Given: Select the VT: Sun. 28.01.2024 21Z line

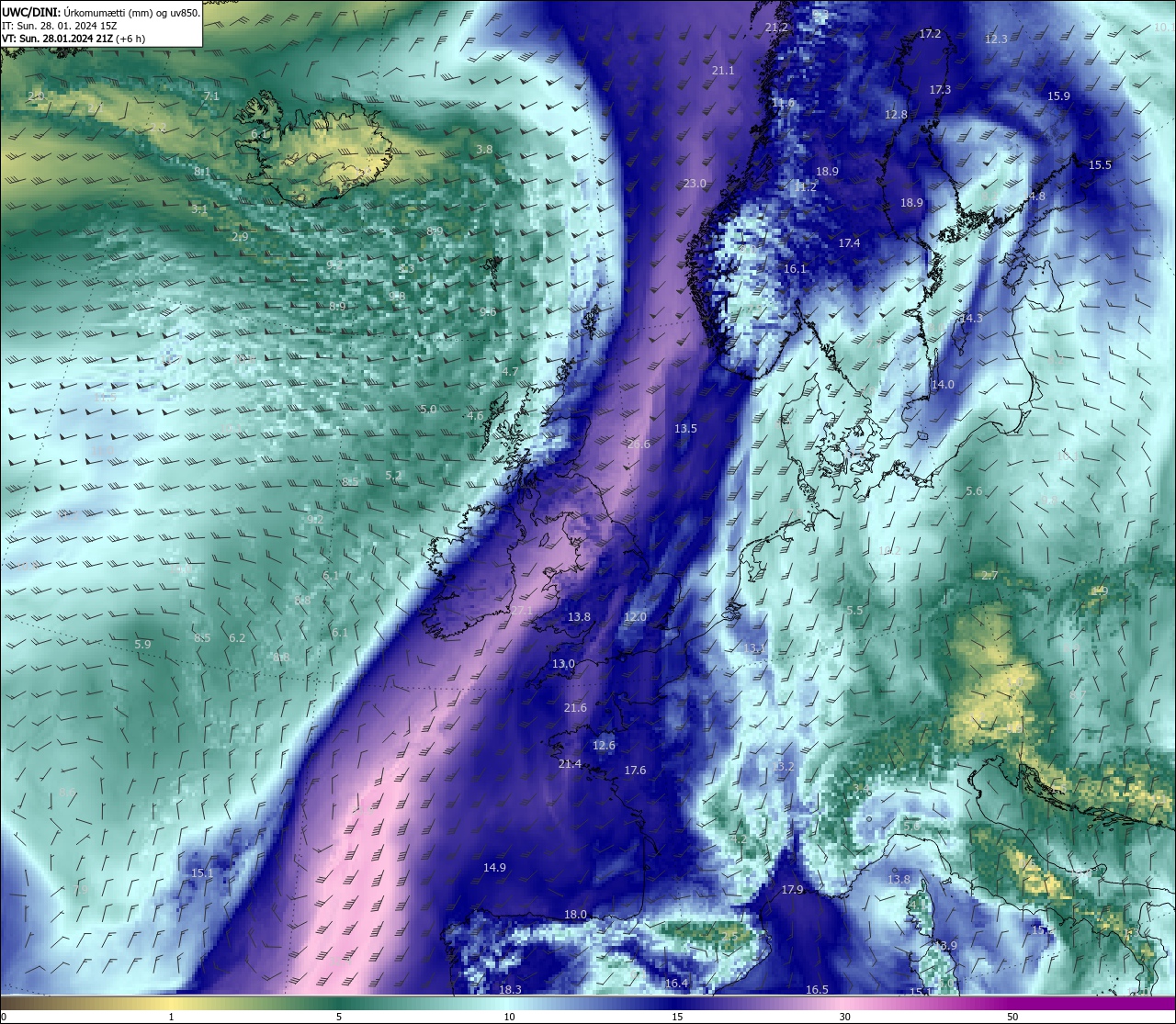Looking at the screenshot, I should 73,39.
